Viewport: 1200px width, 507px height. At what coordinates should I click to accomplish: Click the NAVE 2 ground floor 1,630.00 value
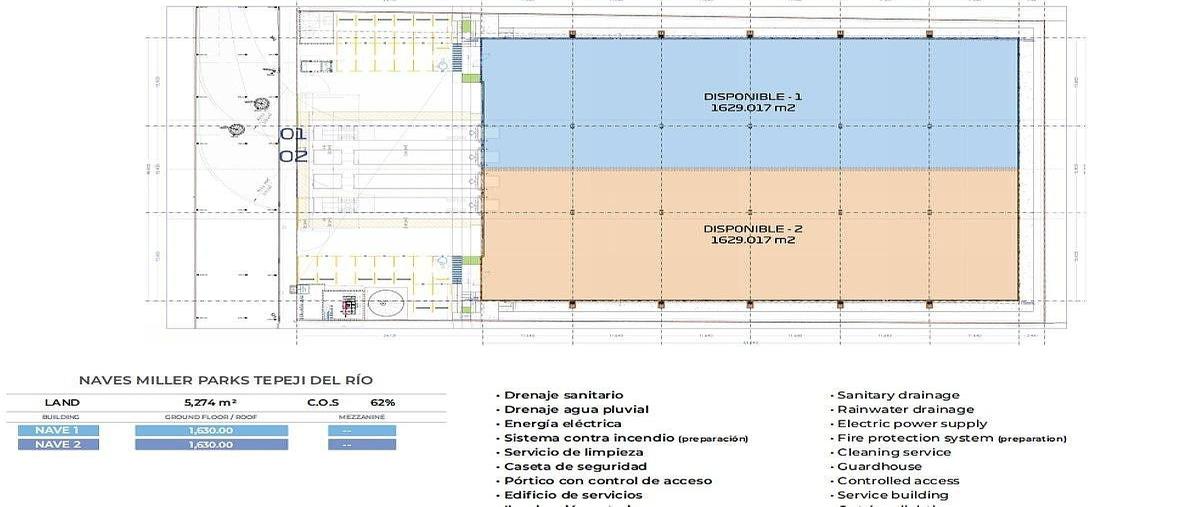click(x=211, y=444)
